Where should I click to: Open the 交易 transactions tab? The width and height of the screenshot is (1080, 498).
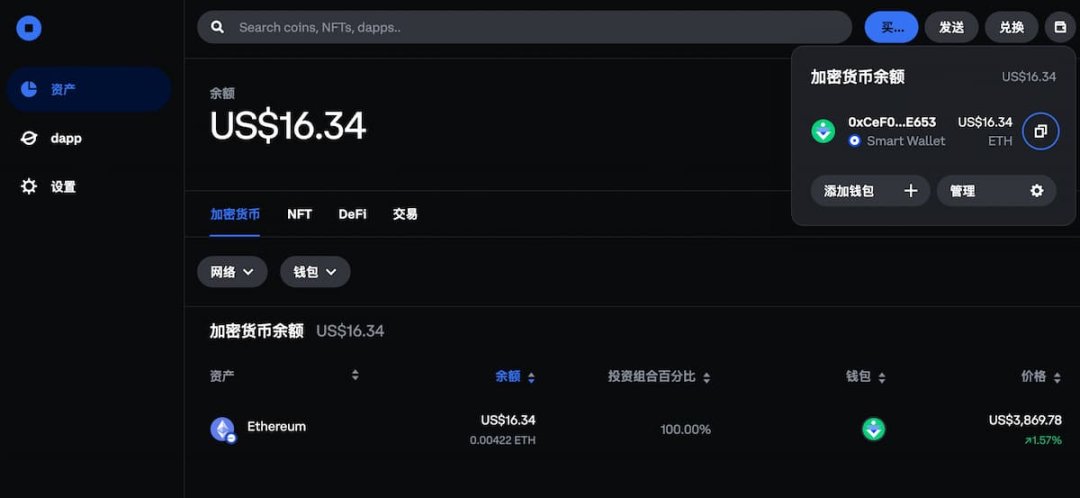(405, 214)
